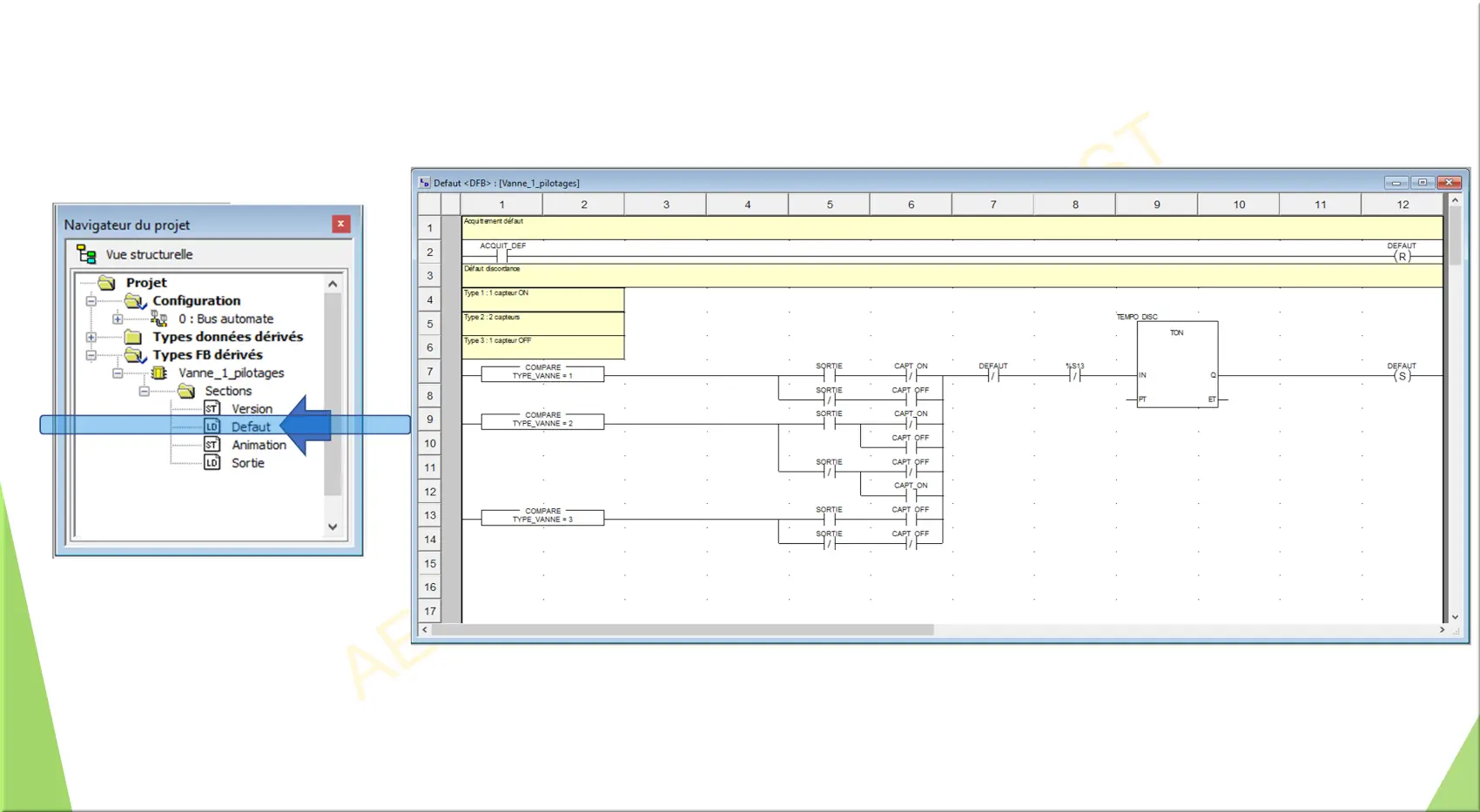Click the TEMPO_DISC instance label
This screenshot has width=1480, height=812.
(1137, 317)
